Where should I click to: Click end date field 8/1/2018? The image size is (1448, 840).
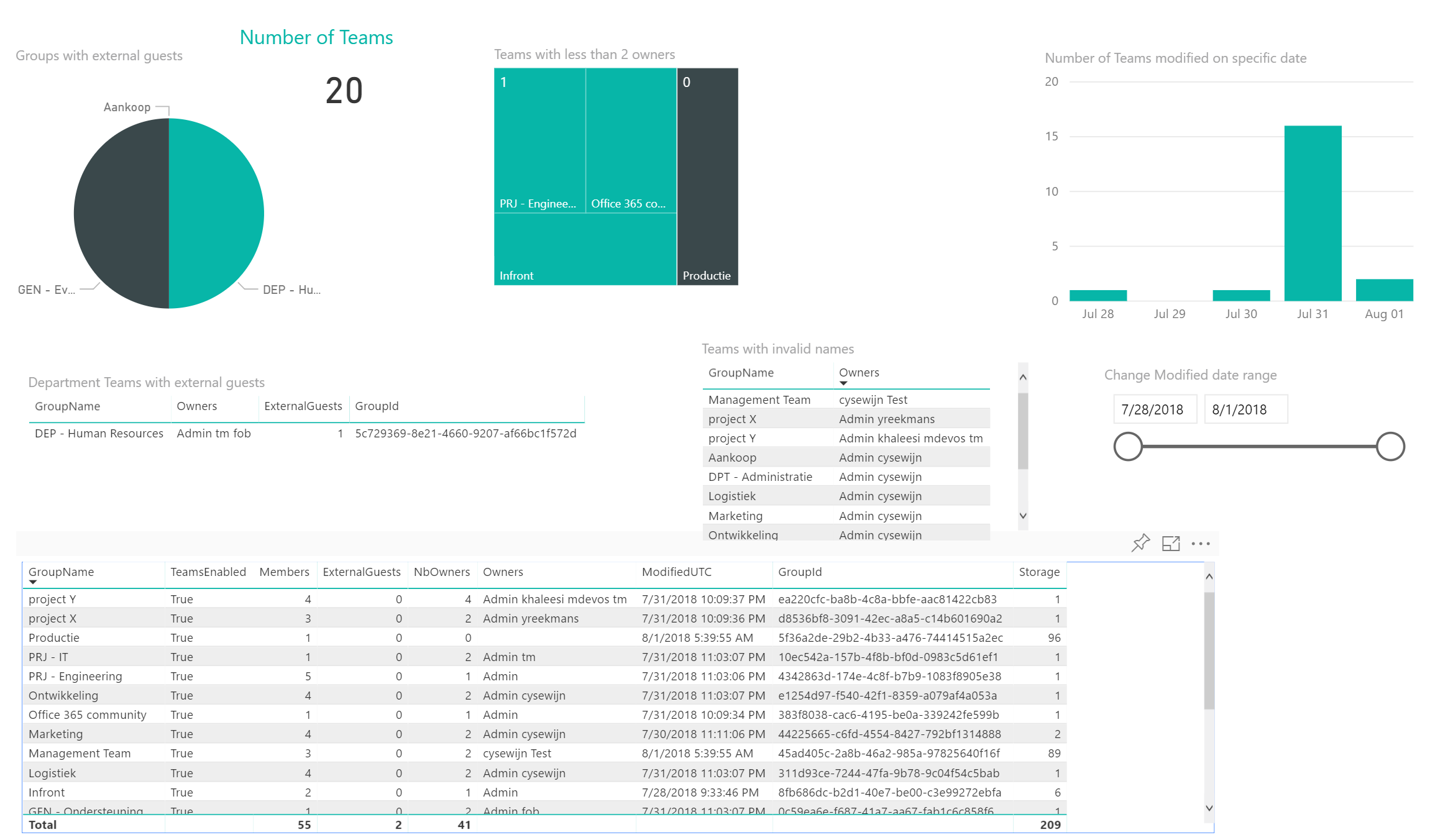(1245, 409)
